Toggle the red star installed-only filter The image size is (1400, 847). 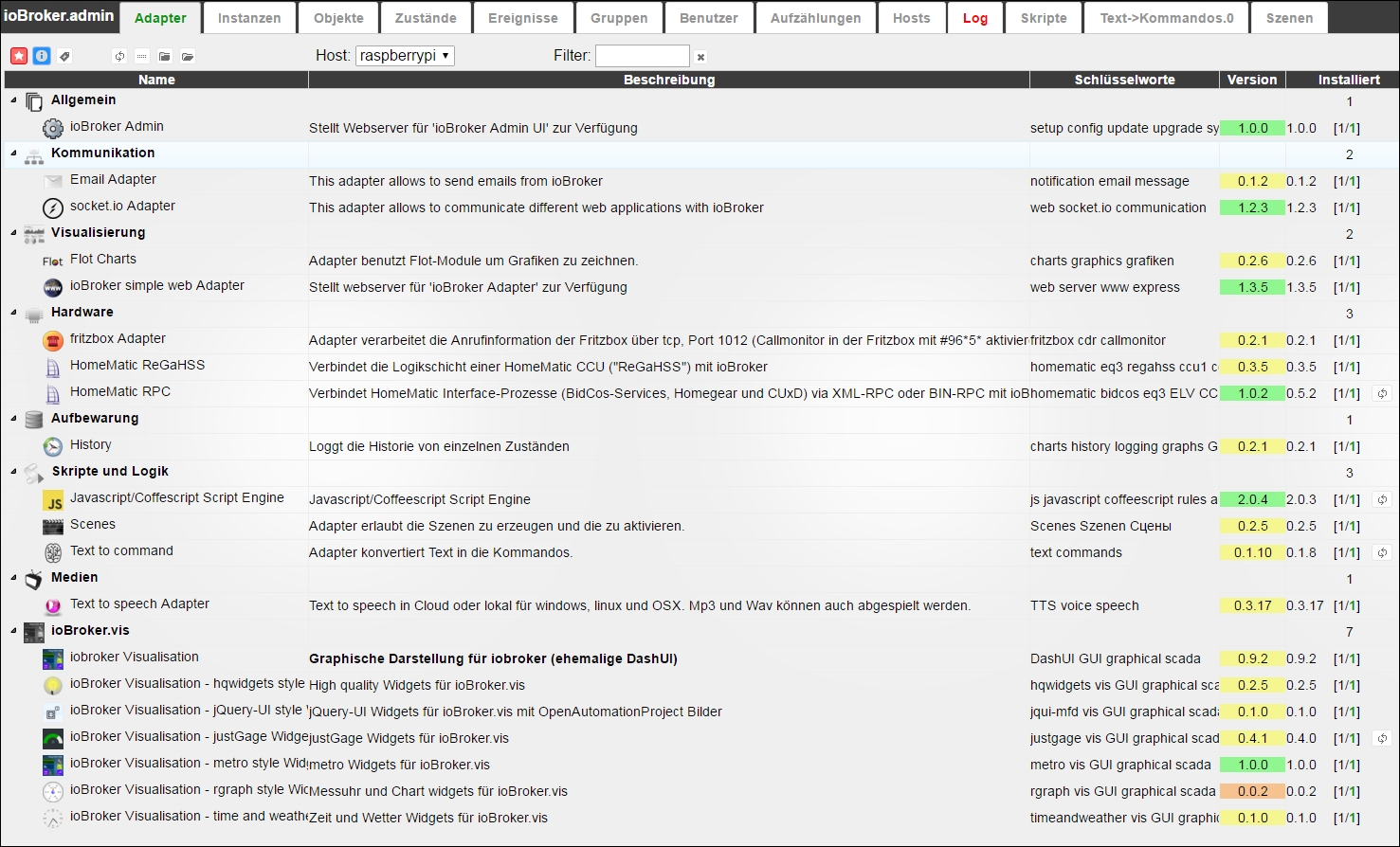tap(19, 56)
